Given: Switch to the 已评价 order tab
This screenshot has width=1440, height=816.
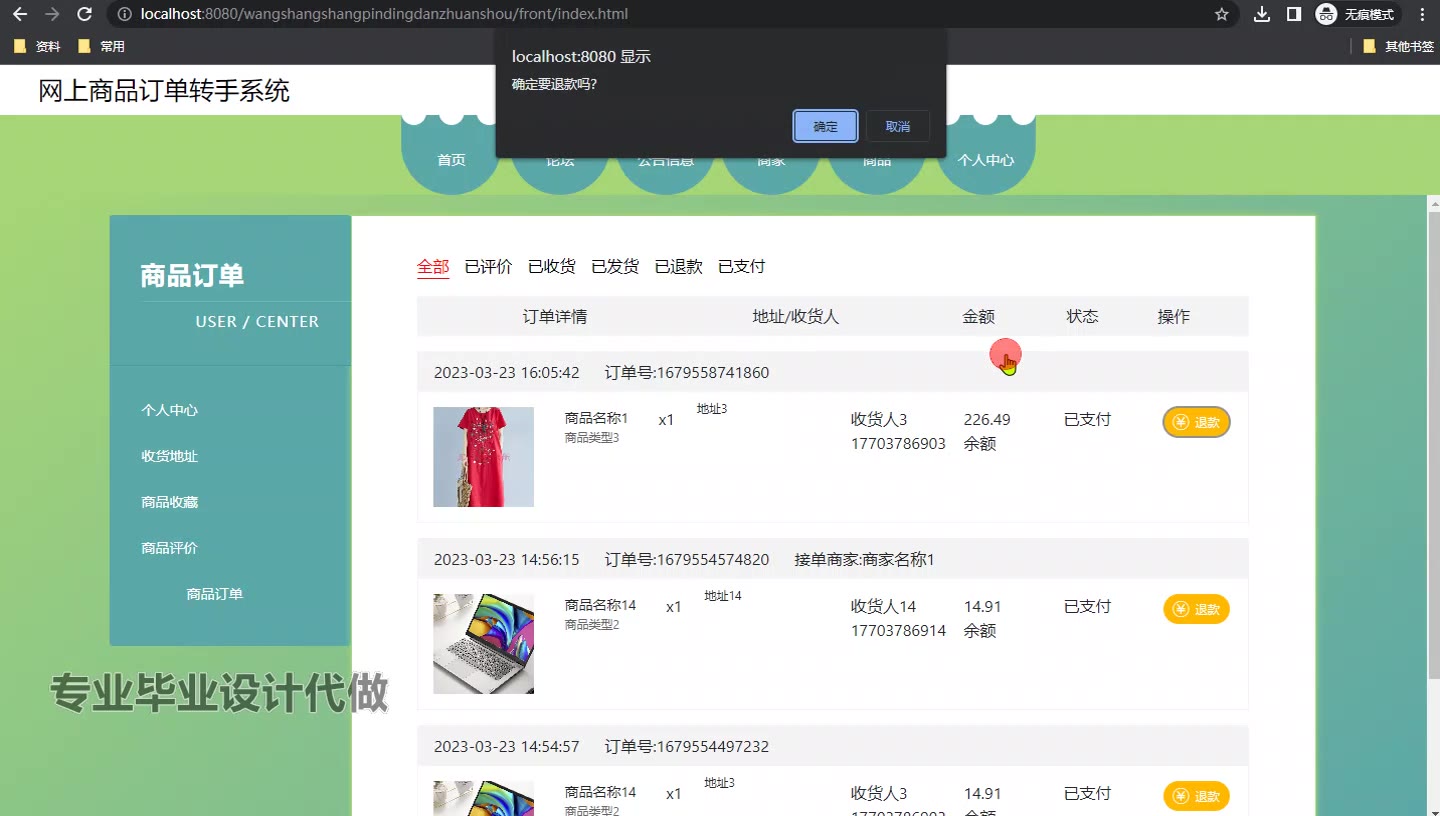Looking at the screenshot, I should pos(488,266).
